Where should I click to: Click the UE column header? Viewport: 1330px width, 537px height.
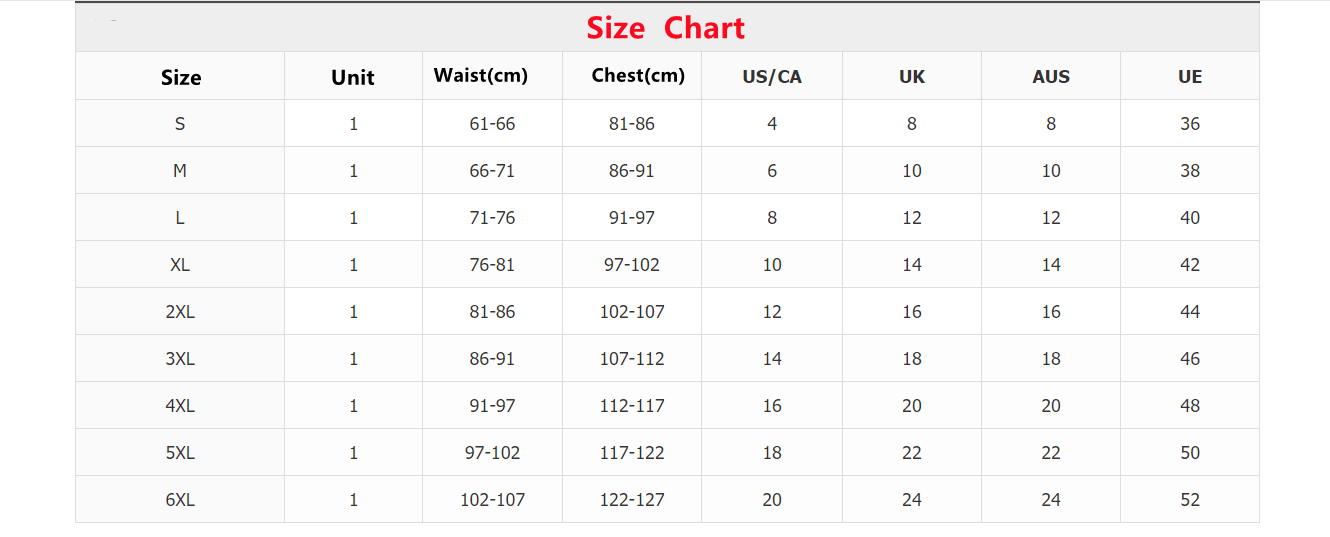click(1190, 77)
